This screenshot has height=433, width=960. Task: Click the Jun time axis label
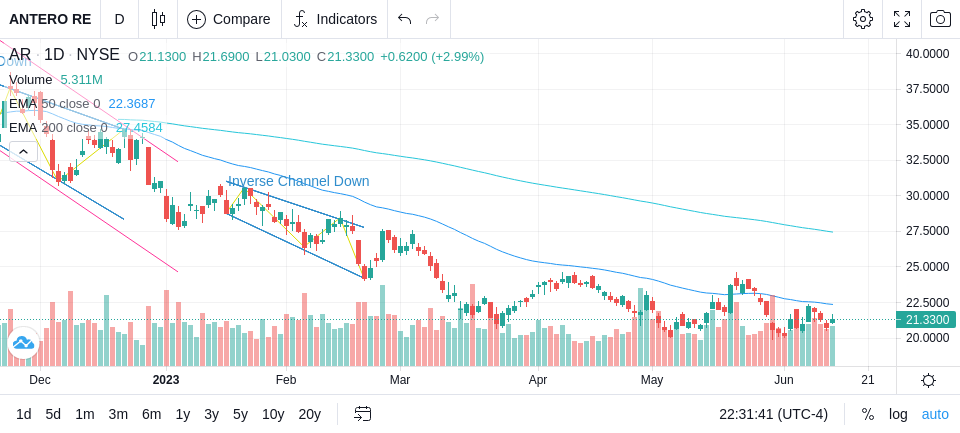click(784, 380)
